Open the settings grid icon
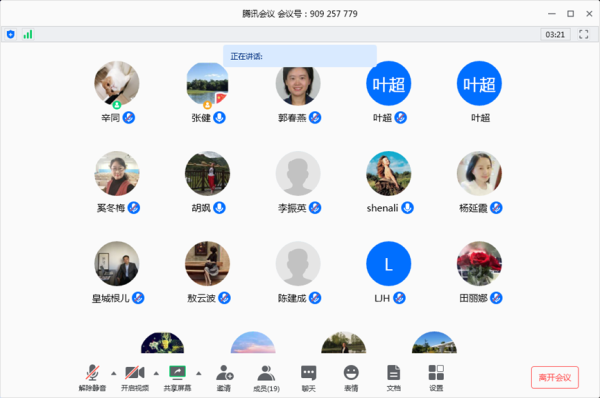 click(436, 372)
